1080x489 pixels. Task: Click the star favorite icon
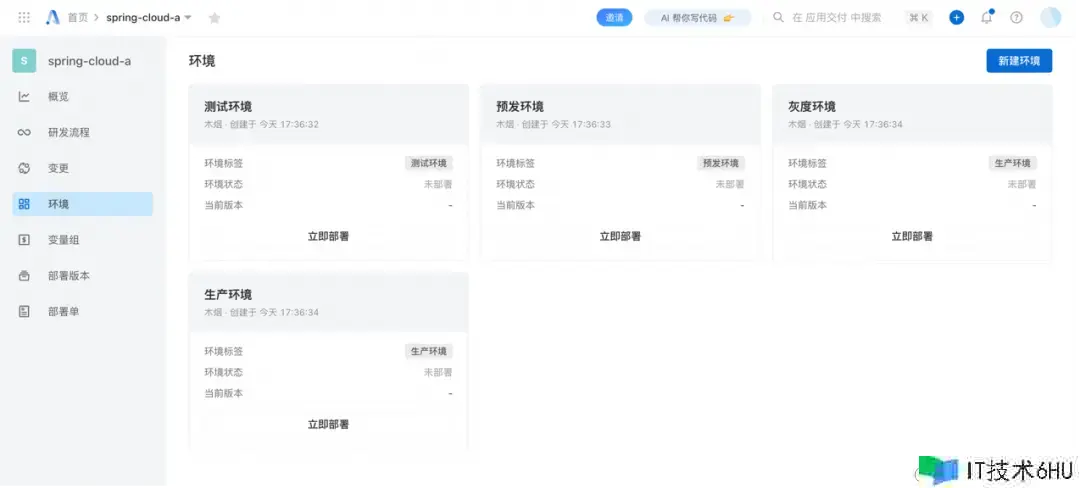pyautogui.click(x=214, y=18)
